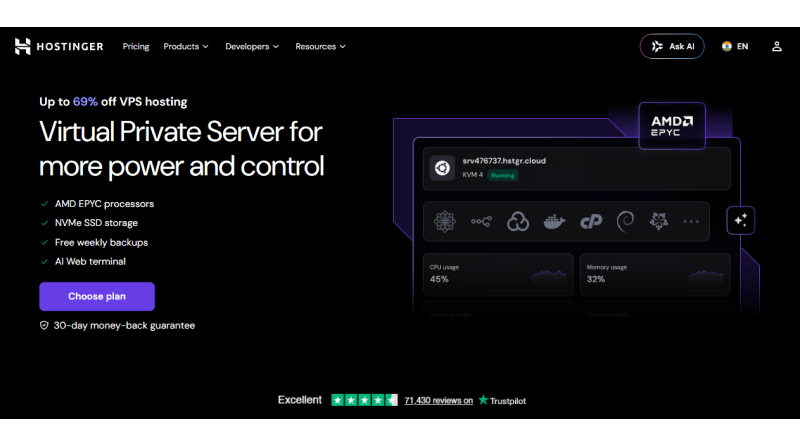
Task: Click the Docker whale icon
Action: click(x=554, y=221)
